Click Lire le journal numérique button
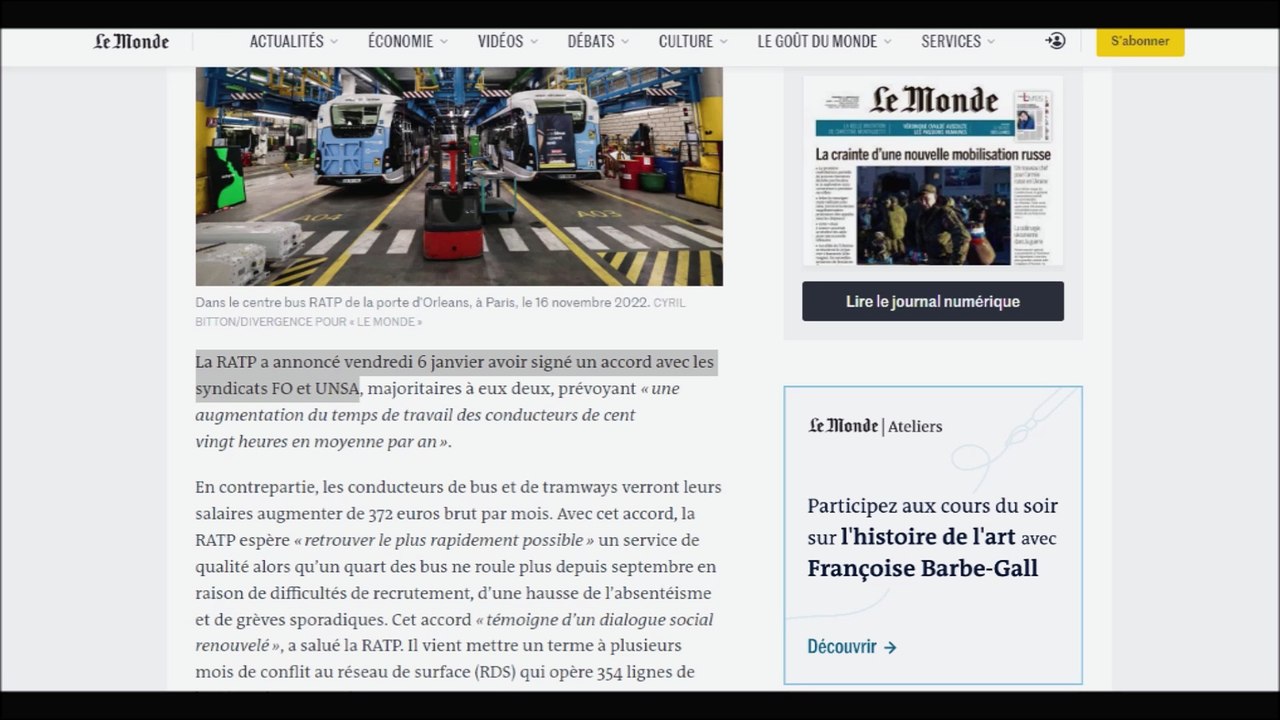 933,301
